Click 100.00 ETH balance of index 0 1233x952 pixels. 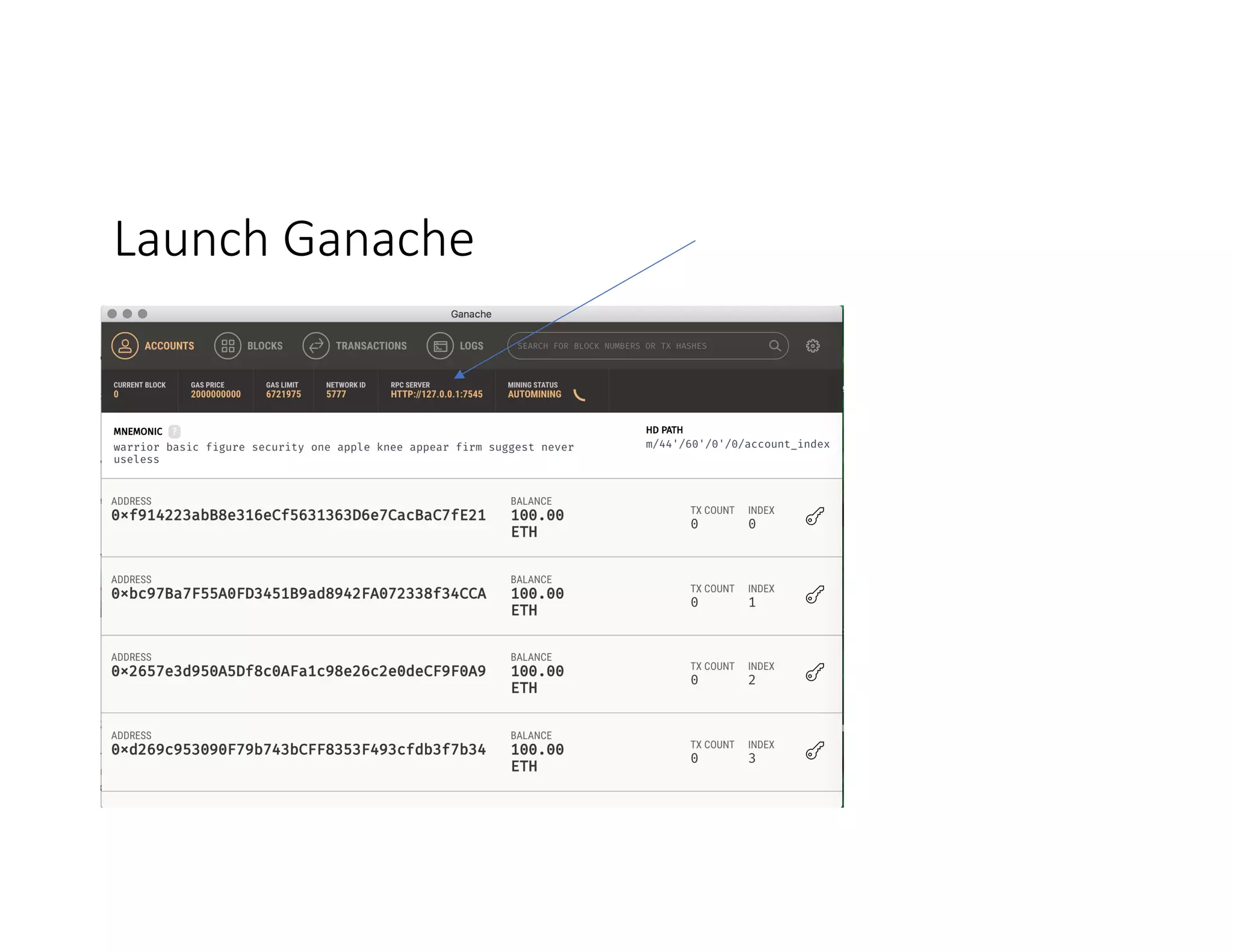coord(537,524)
